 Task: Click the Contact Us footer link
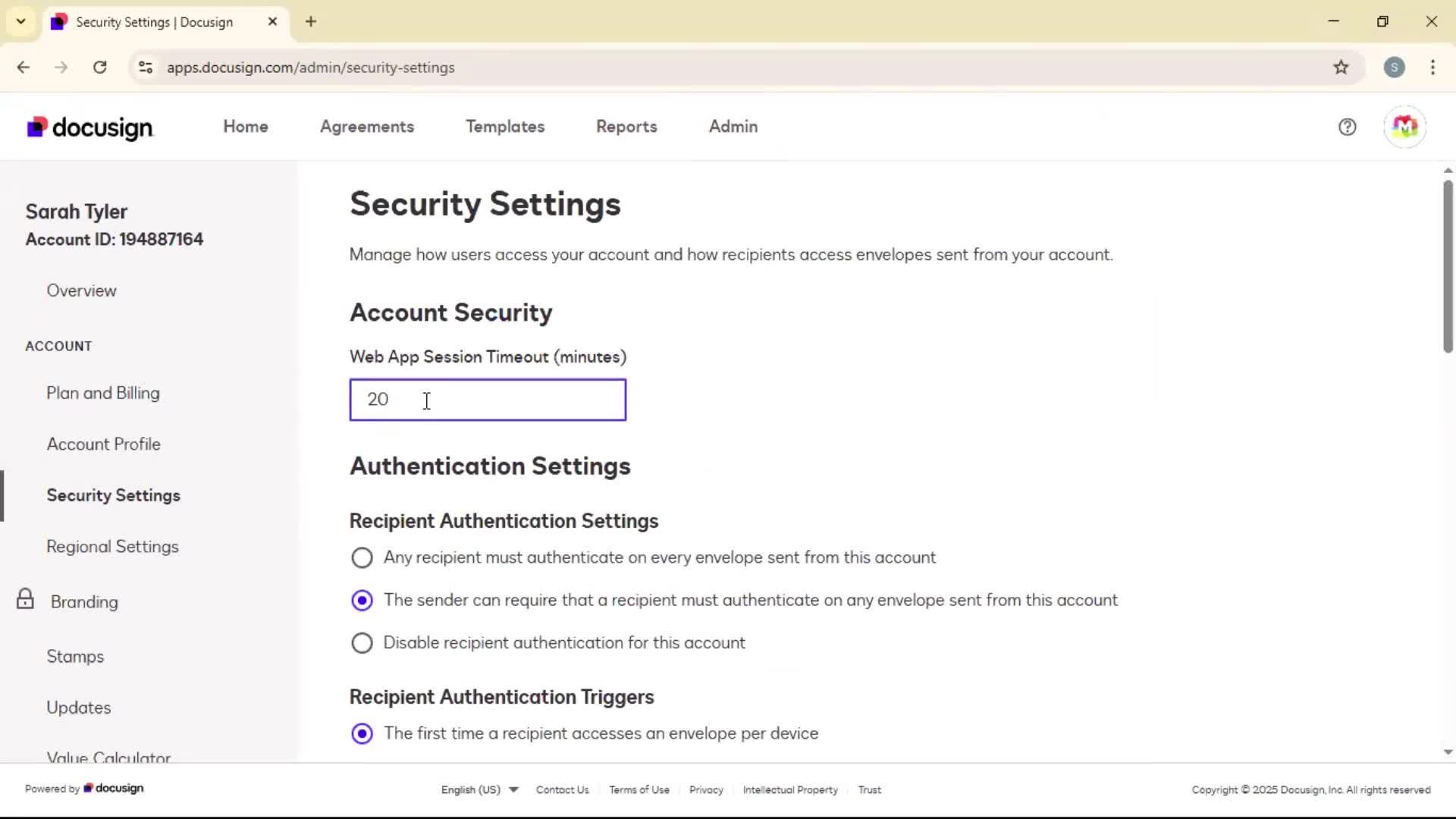point(562,789)
